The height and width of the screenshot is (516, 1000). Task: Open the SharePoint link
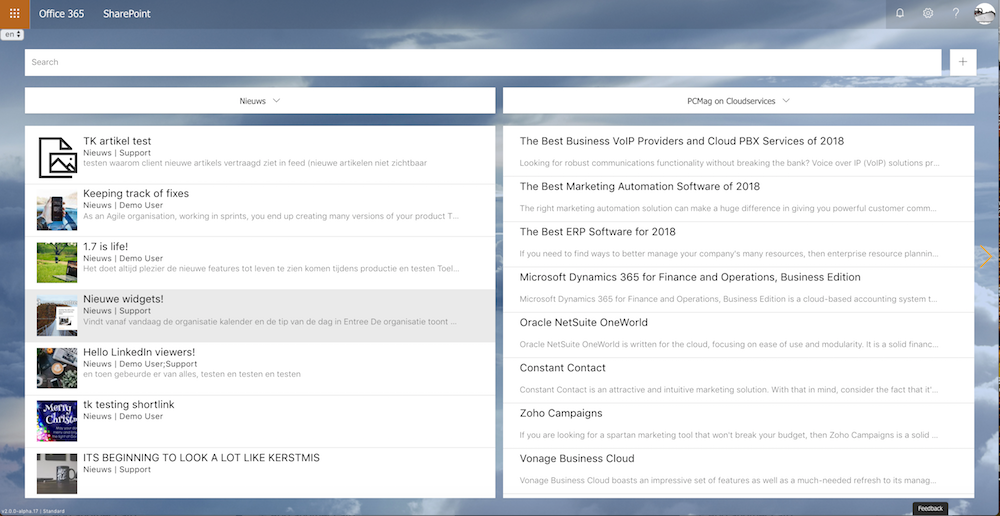[127, 13]
